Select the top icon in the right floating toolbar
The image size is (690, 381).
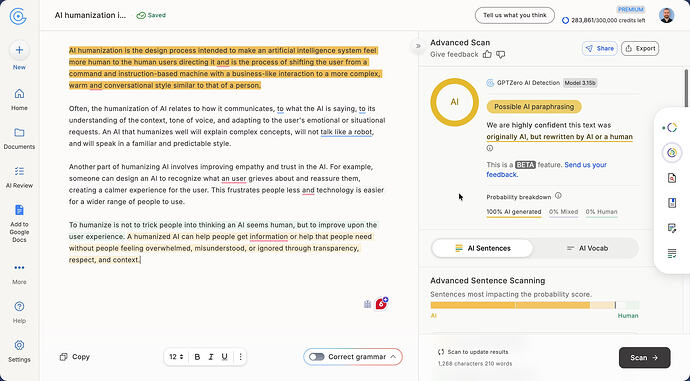672,128
